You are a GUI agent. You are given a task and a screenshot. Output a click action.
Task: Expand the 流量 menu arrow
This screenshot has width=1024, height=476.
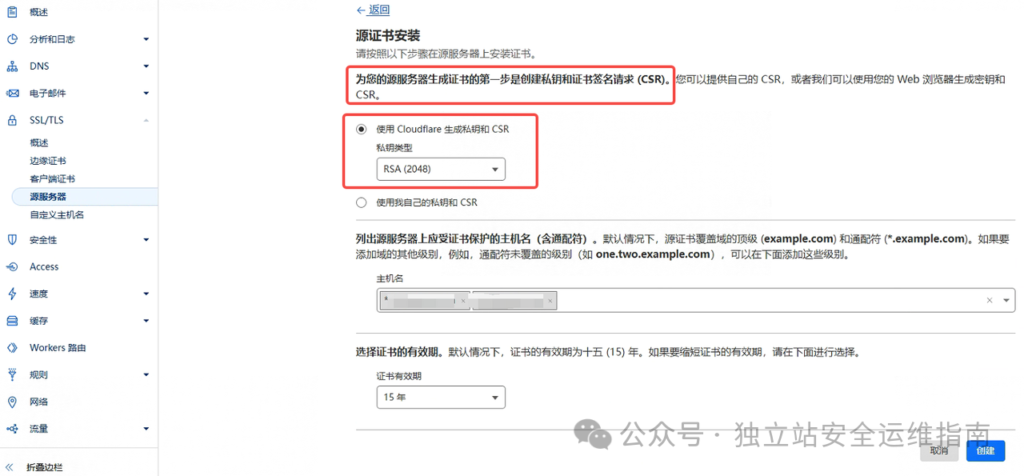click(x=146, y=429)
